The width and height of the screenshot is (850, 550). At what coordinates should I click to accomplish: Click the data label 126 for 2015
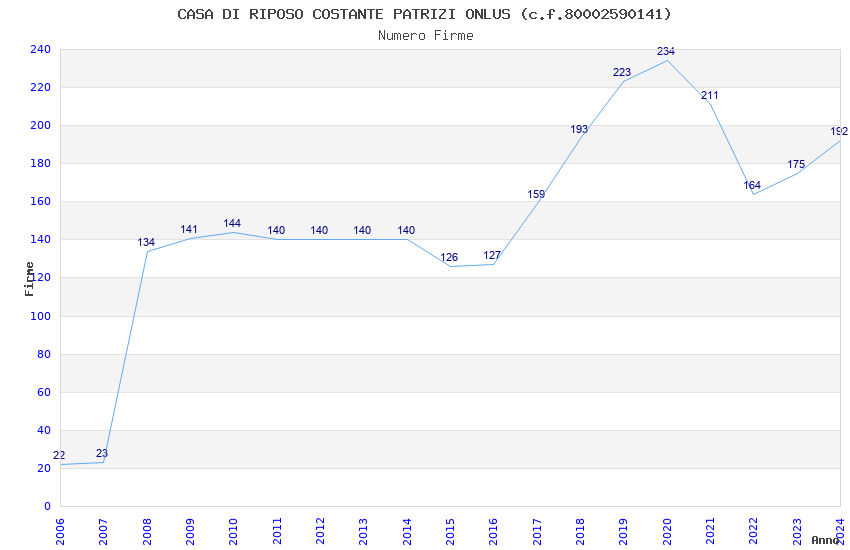(x=449, y=257)
